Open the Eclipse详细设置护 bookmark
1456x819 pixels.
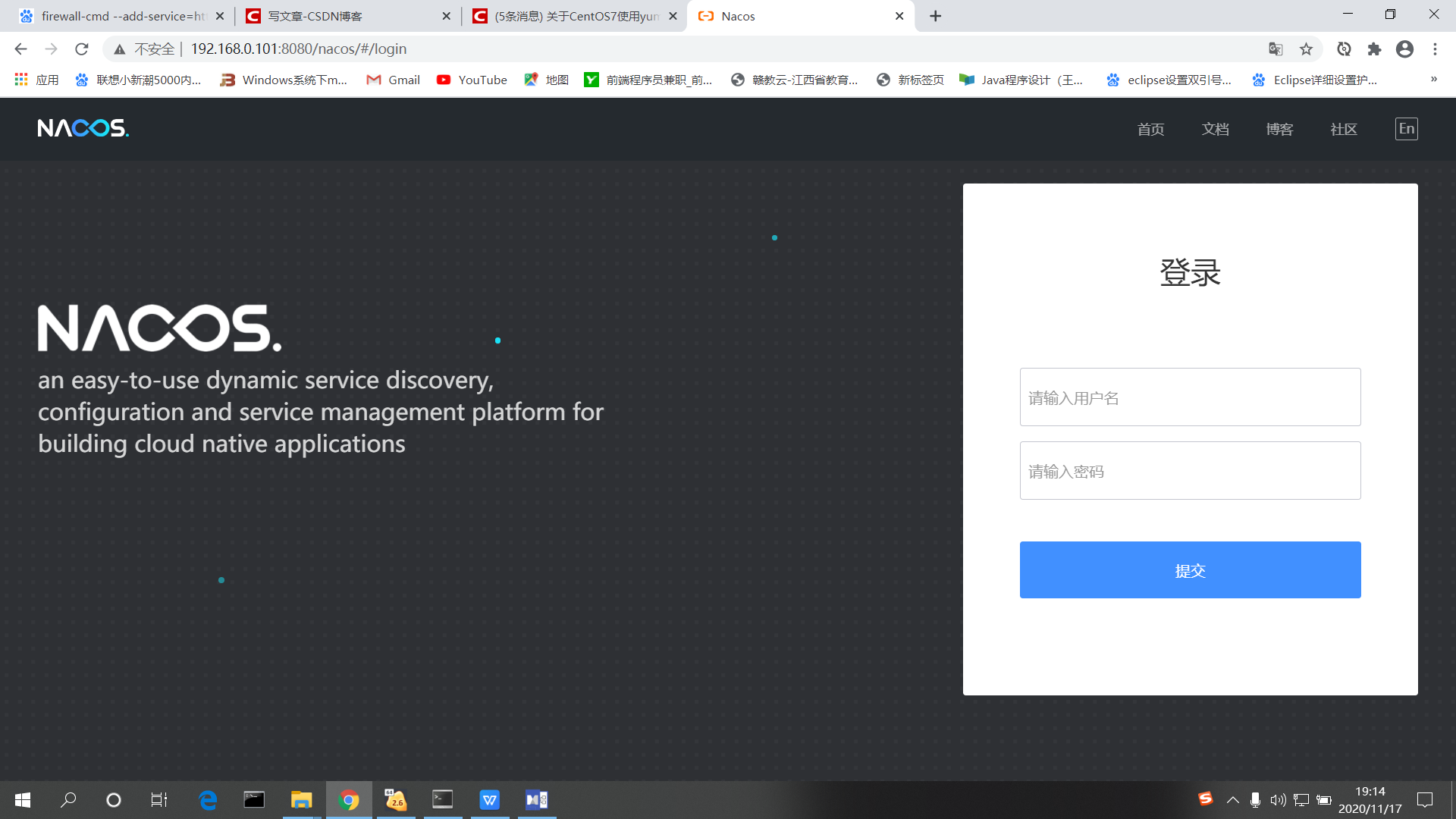[1315, 80]
